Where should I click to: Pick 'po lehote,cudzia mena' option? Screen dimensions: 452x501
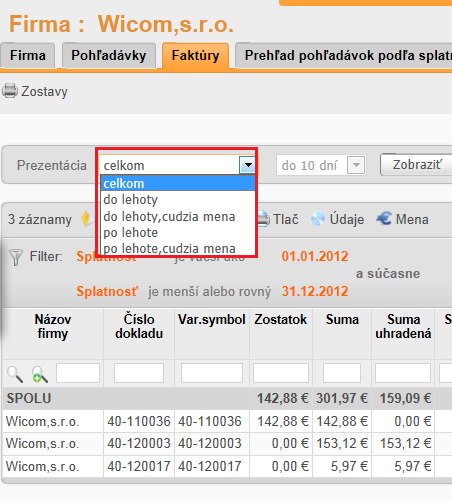coord(178,248)
